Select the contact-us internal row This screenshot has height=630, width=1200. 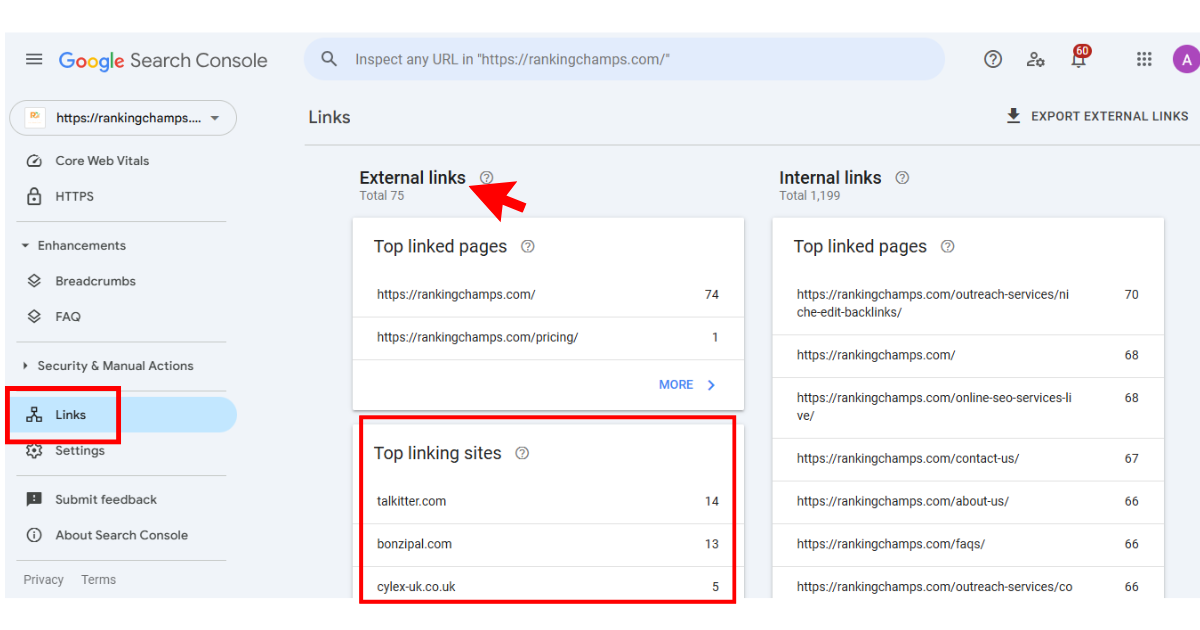pyautogui.click(x=968, y=459)
